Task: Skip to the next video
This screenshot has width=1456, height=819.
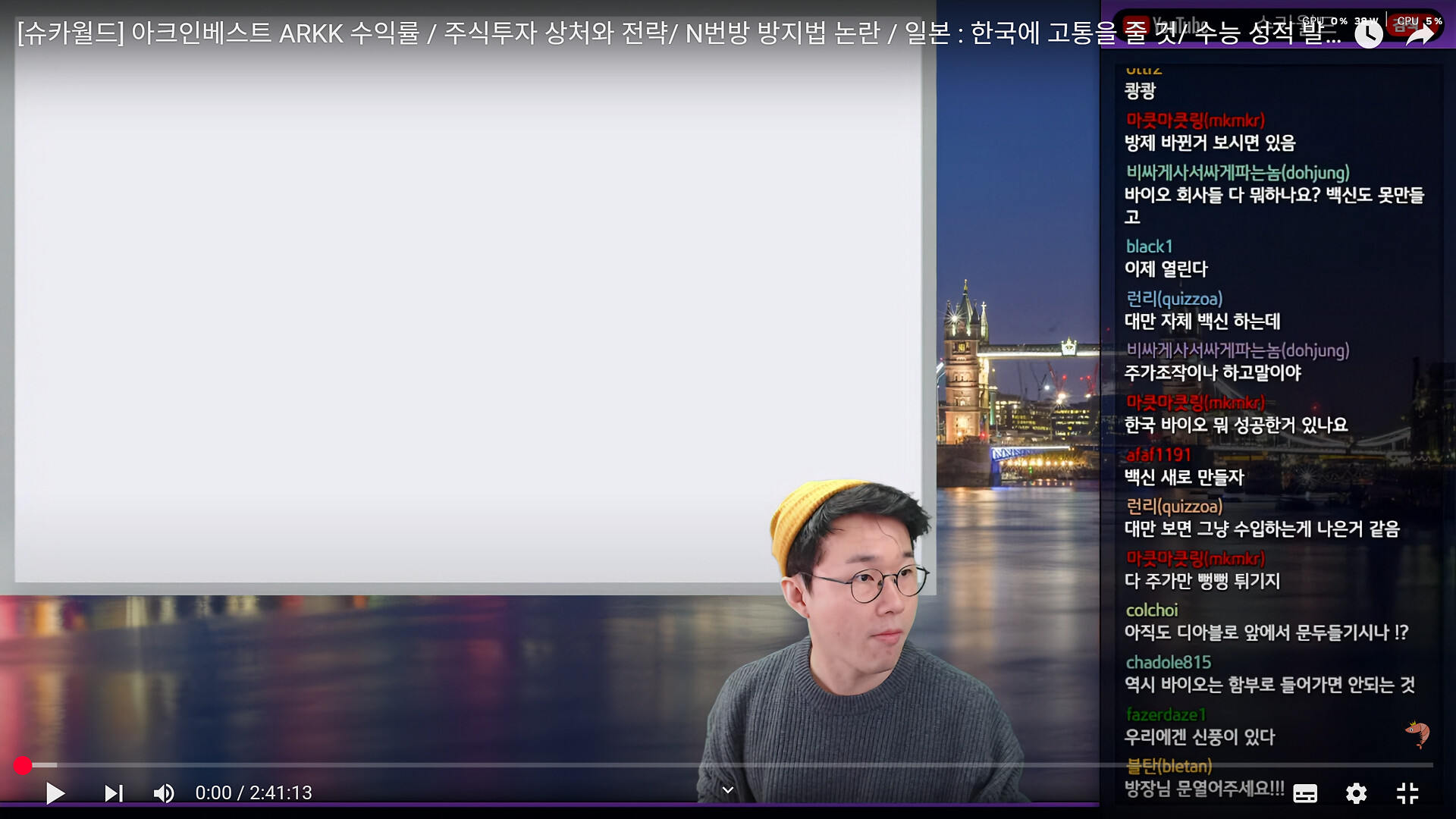Action: 114,793
